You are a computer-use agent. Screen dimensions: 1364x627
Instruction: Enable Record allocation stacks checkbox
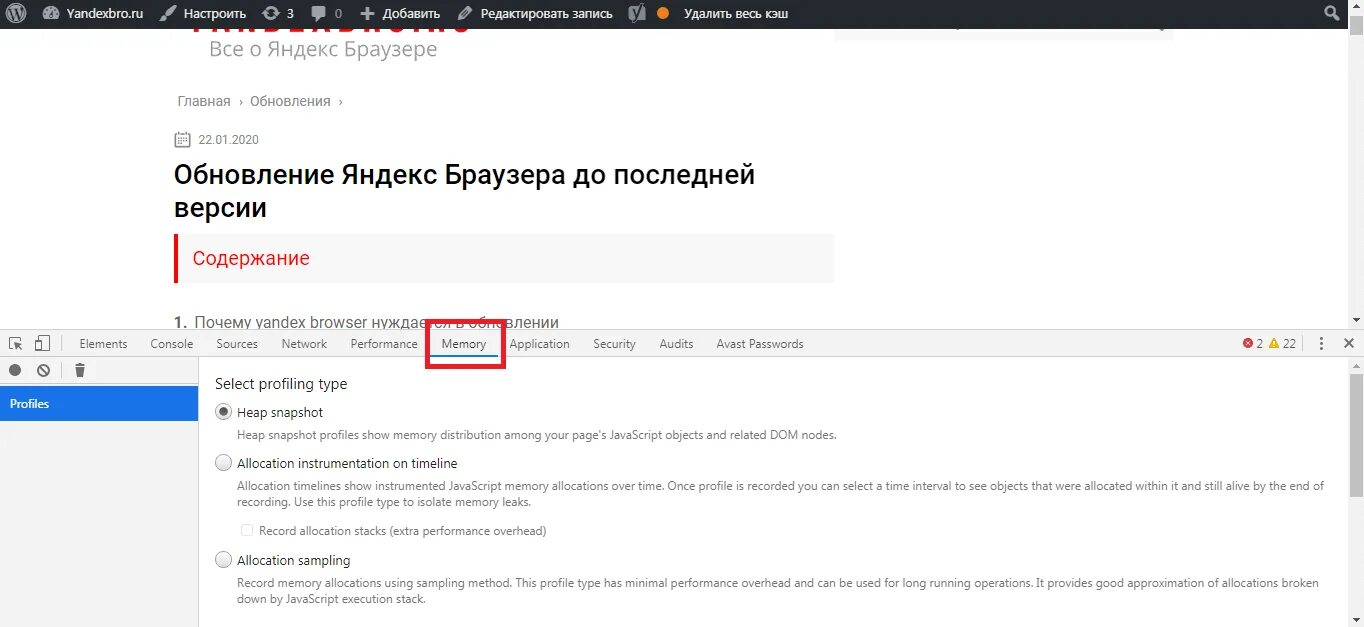coord(247,530)
